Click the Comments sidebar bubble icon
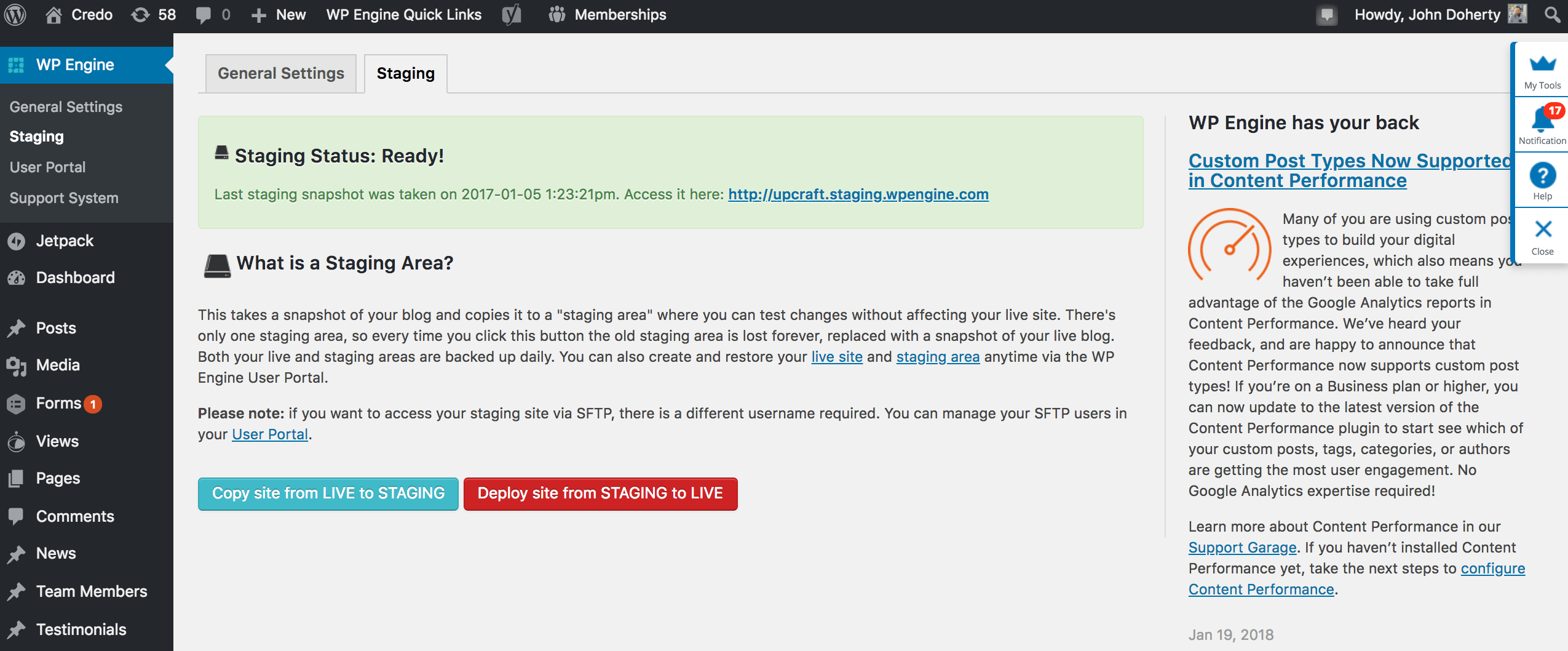Viewport: 1568px width, 651px height. (x=17, y=516)
